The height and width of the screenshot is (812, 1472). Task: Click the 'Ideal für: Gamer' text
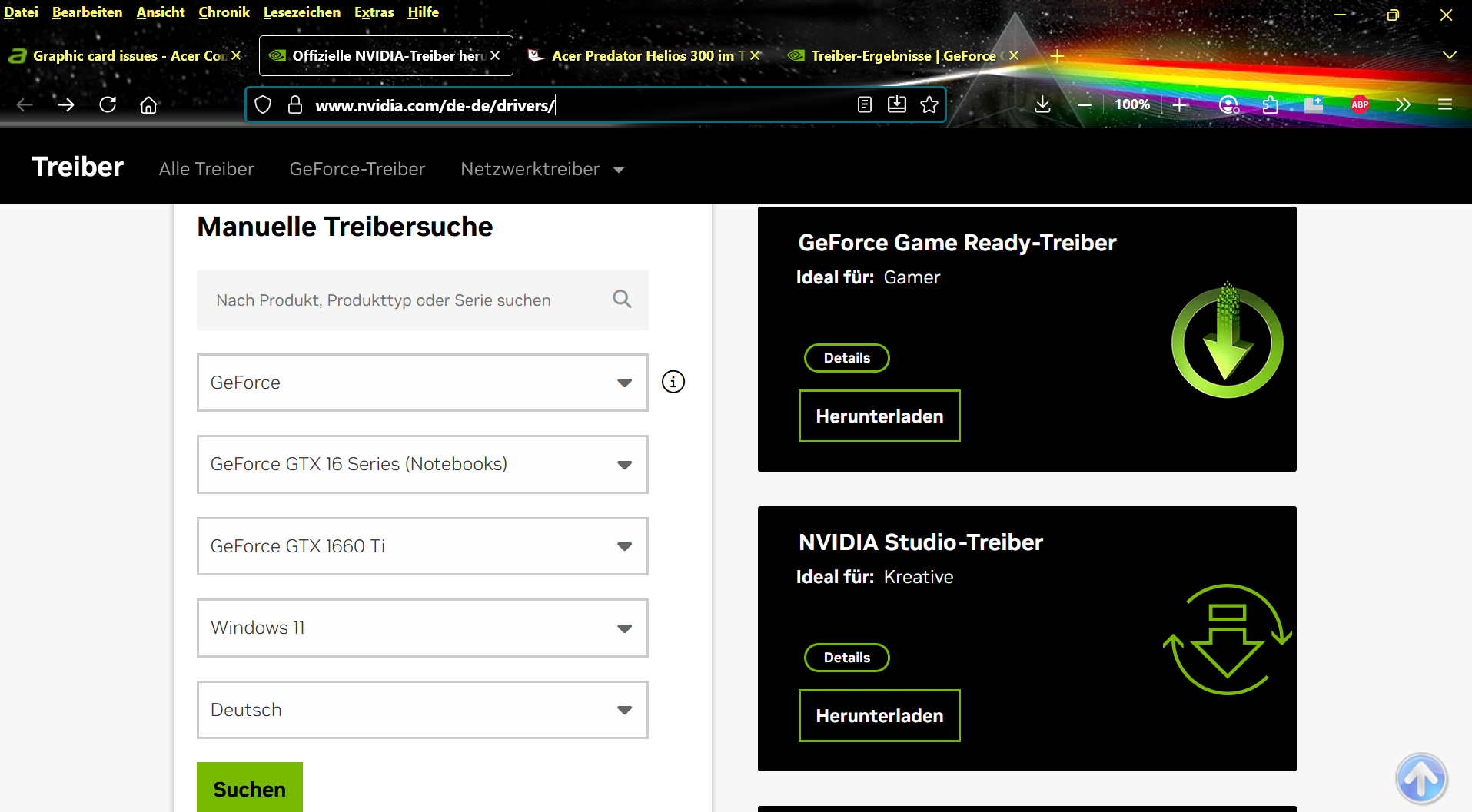pyautogui.click(x=868, y=277)
